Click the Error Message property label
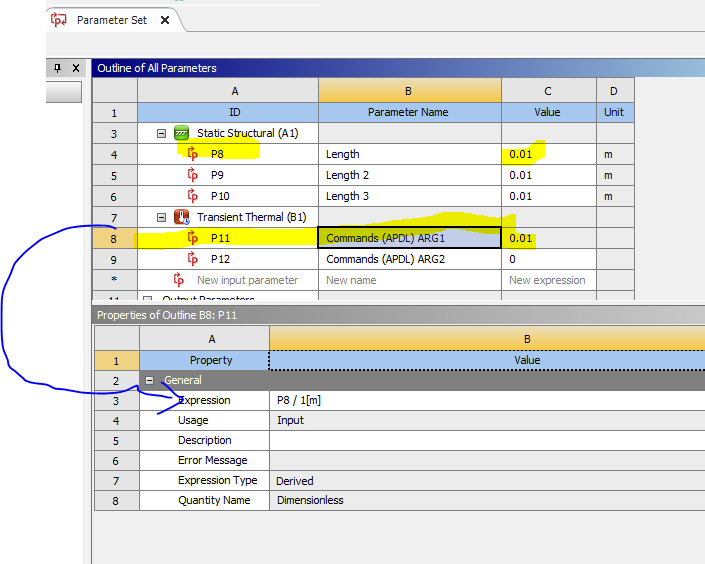Viewport: 705px width, 564px height. [x=213, y=460]
